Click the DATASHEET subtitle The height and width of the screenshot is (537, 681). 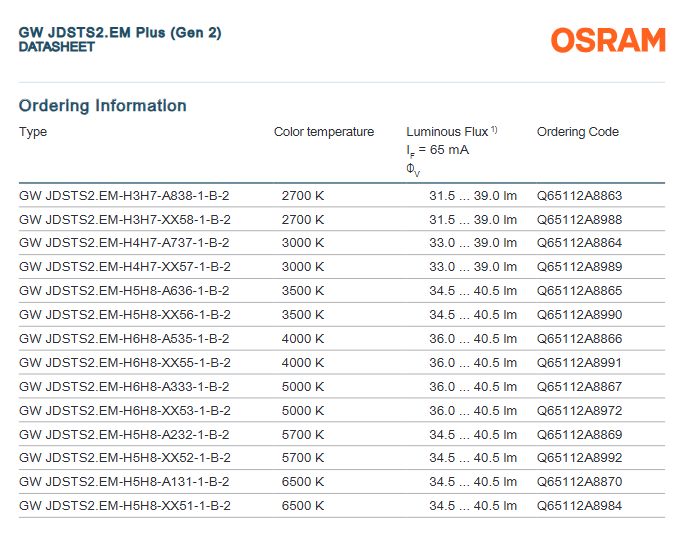(56, 47)
